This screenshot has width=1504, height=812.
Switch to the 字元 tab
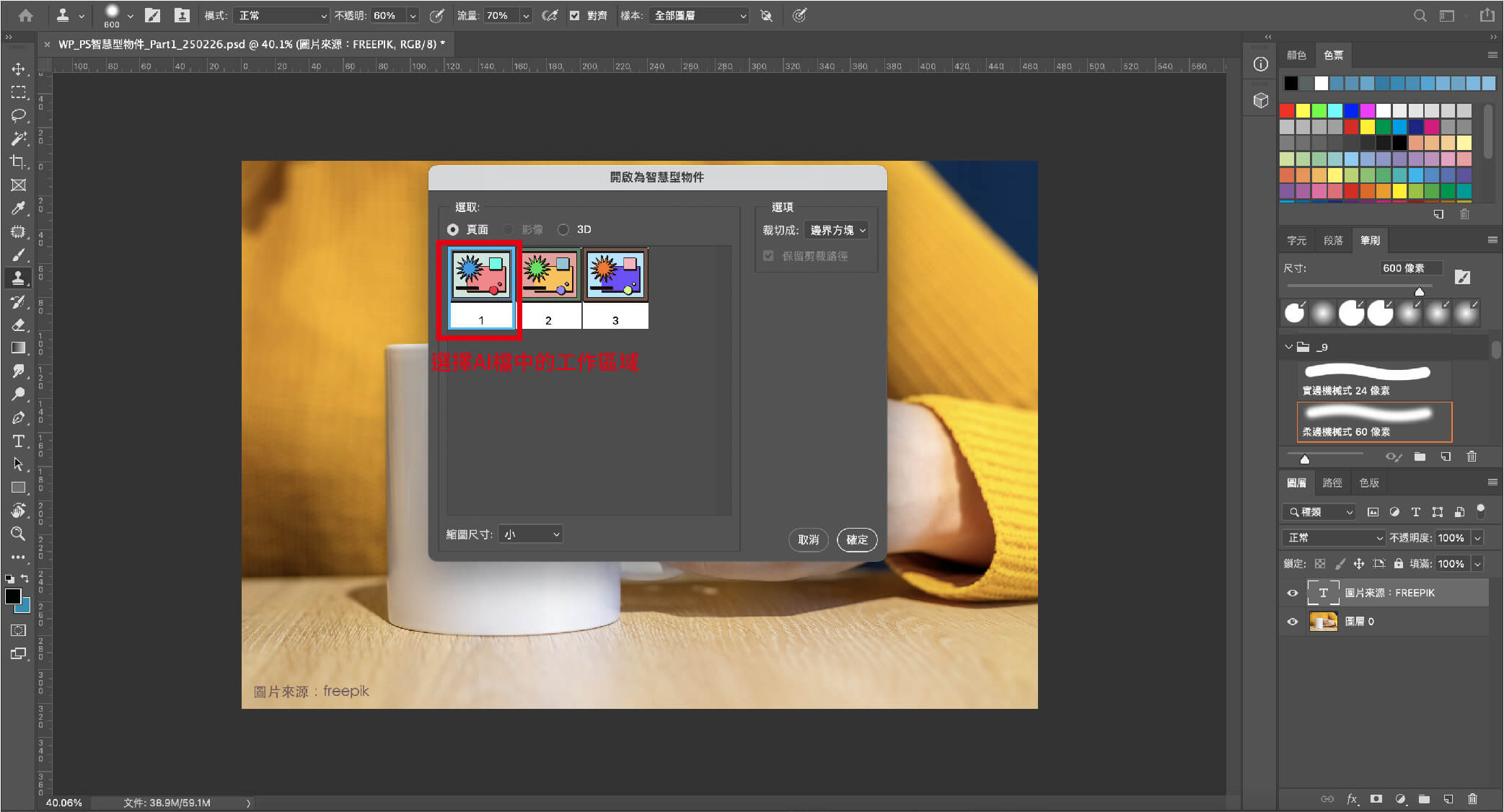click(x=1296, y=240)
